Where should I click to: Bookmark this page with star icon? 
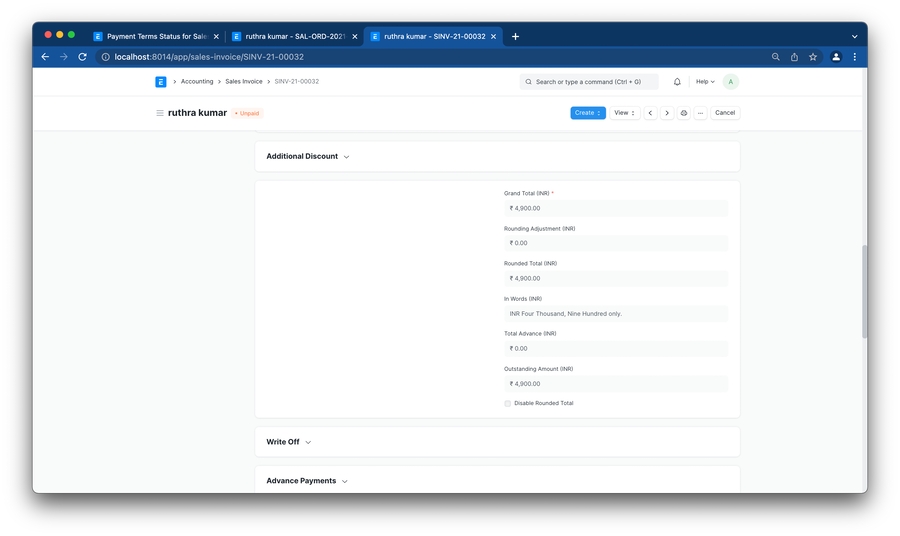(x=813, y=57)
